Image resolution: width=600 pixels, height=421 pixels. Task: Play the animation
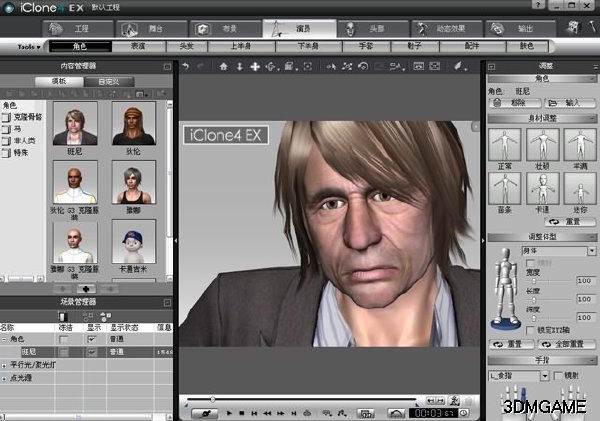coord(229,413)
